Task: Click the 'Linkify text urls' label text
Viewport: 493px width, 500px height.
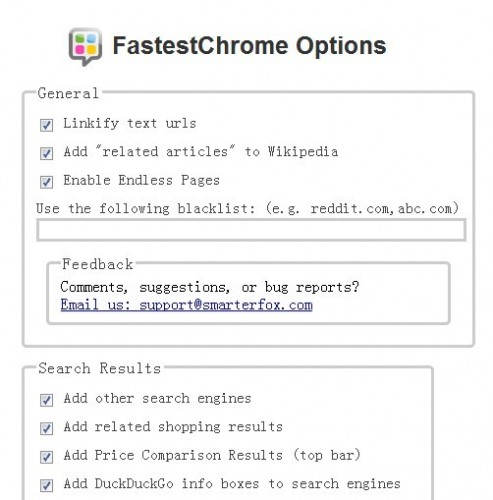Action: coord(130,124)
